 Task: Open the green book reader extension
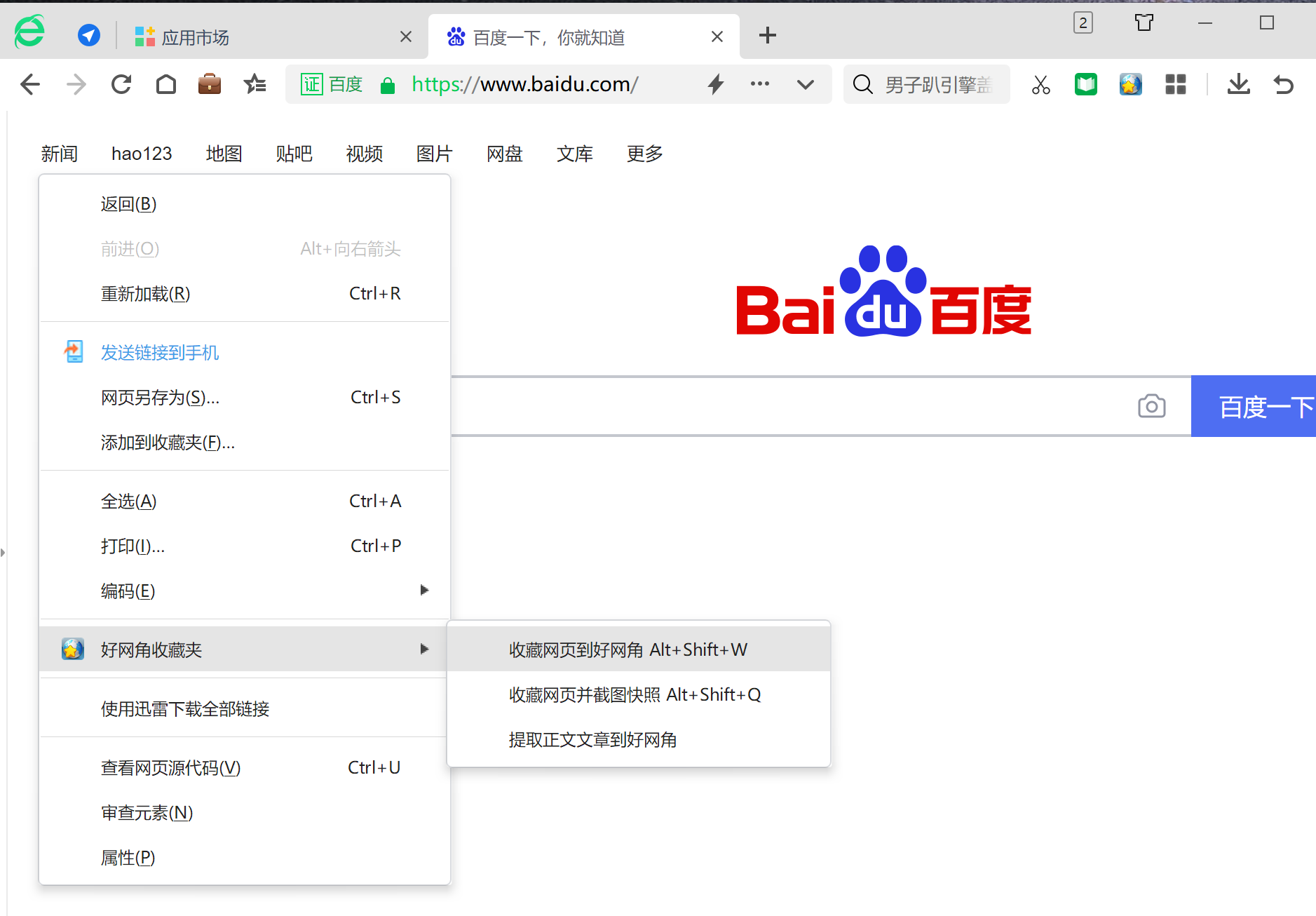click(x=1086, y=85)
